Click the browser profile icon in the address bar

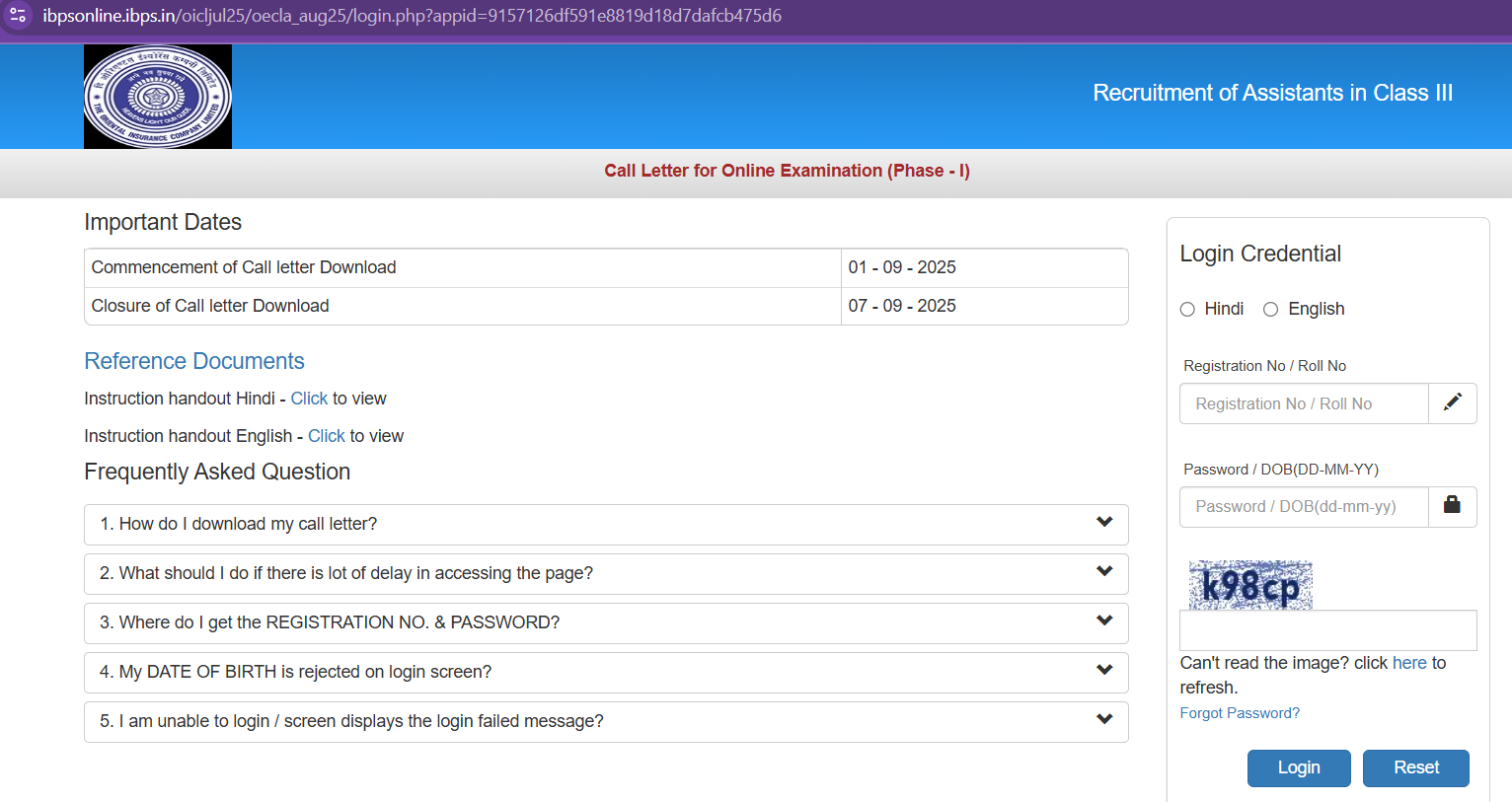(18, 15)
